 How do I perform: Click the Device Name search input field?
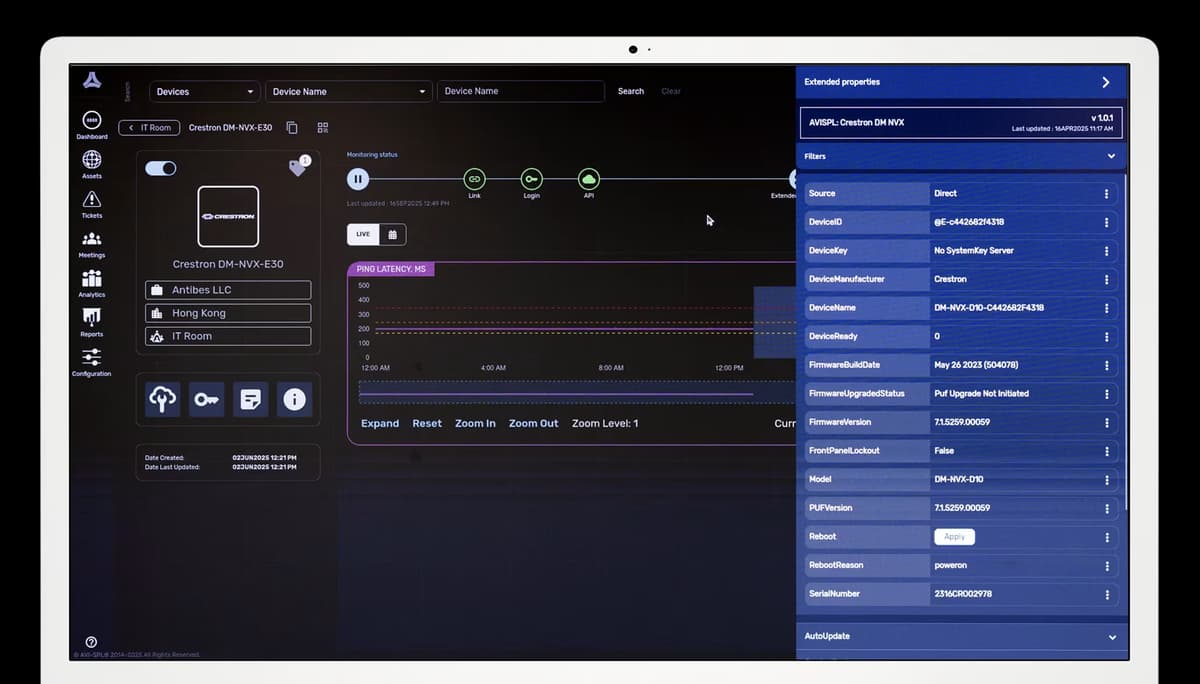coord(521,91)
